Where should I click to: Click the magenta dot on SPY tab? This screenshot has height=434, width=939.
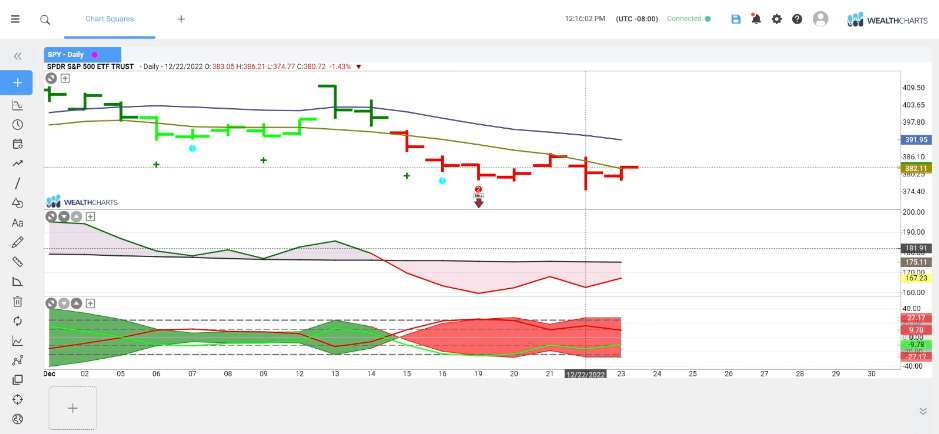[94, 54]
